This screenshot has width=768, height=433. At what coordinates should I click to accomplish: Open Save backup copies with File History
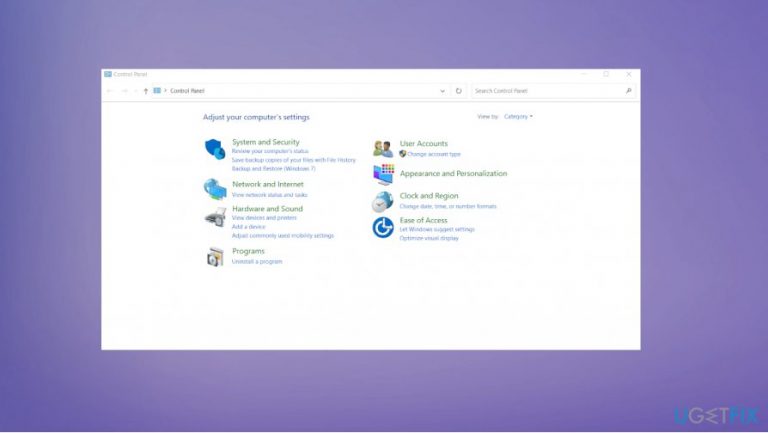[293, 160]
